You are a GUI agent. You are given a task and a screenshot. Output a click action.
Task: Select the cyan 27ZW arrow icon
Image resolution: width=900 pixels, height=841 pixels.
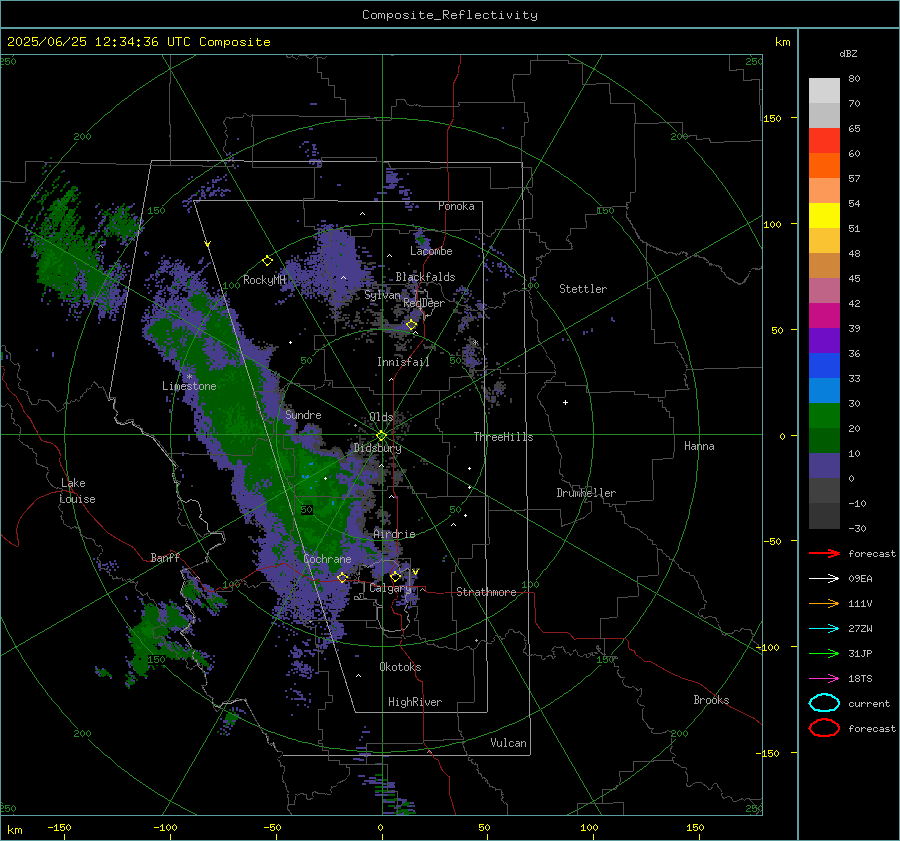coord(824,629)
